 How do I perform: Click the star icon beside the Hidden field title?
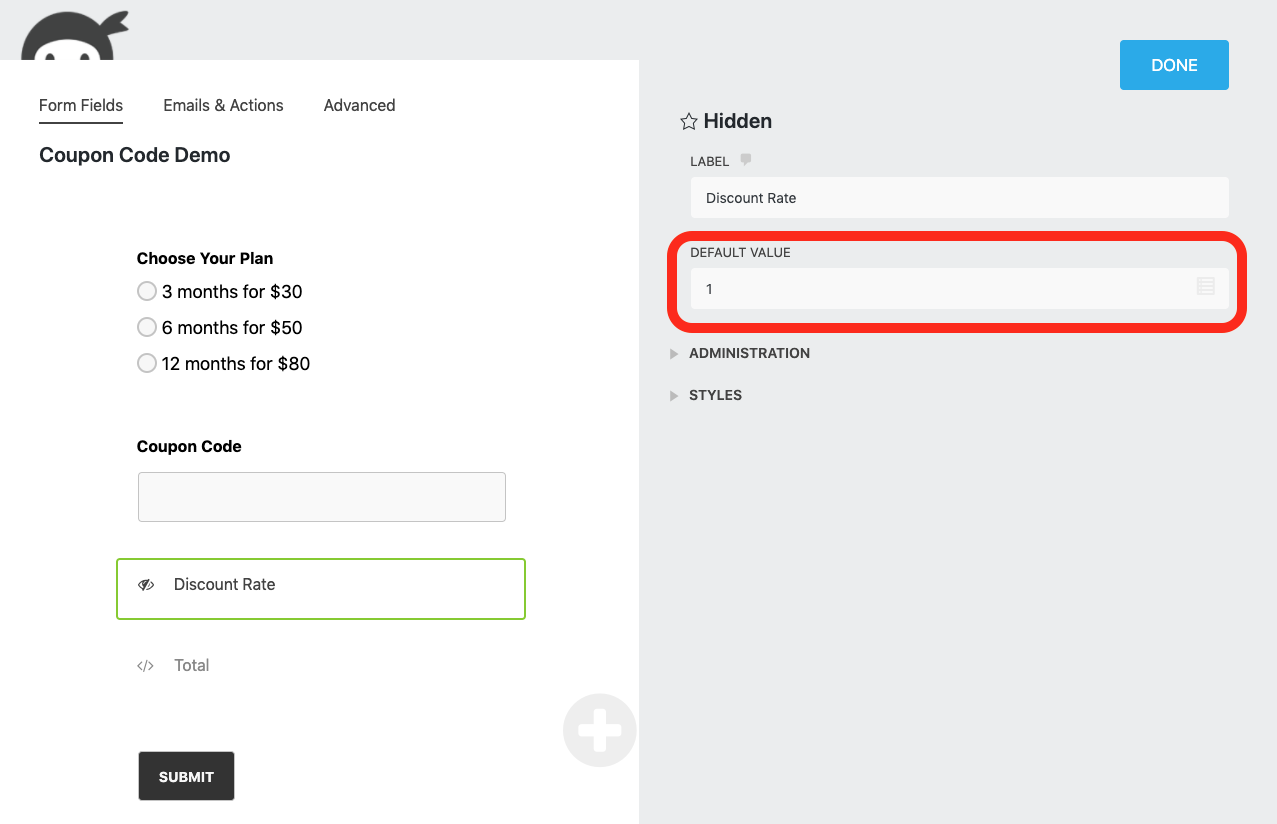point(688,121)
